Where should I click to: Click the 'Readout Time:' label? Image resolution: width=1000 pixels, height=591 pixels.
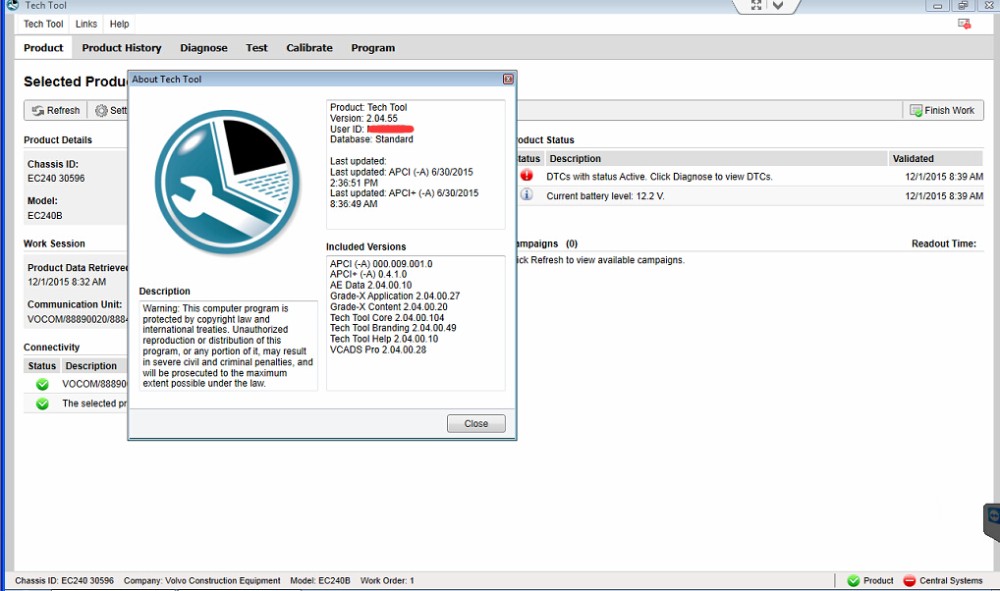pos(944,244)
